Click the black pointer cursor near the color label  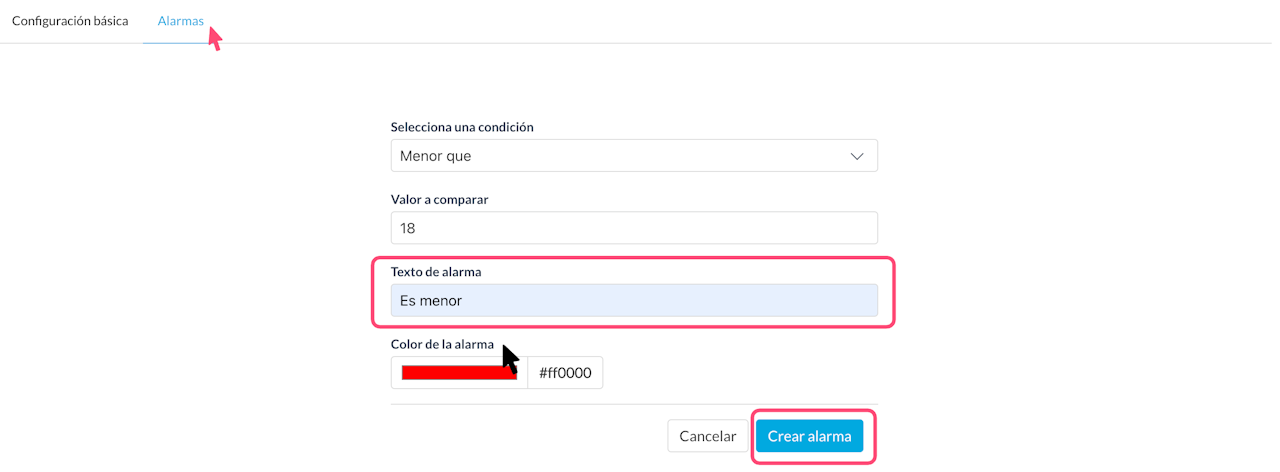point(510,358)
